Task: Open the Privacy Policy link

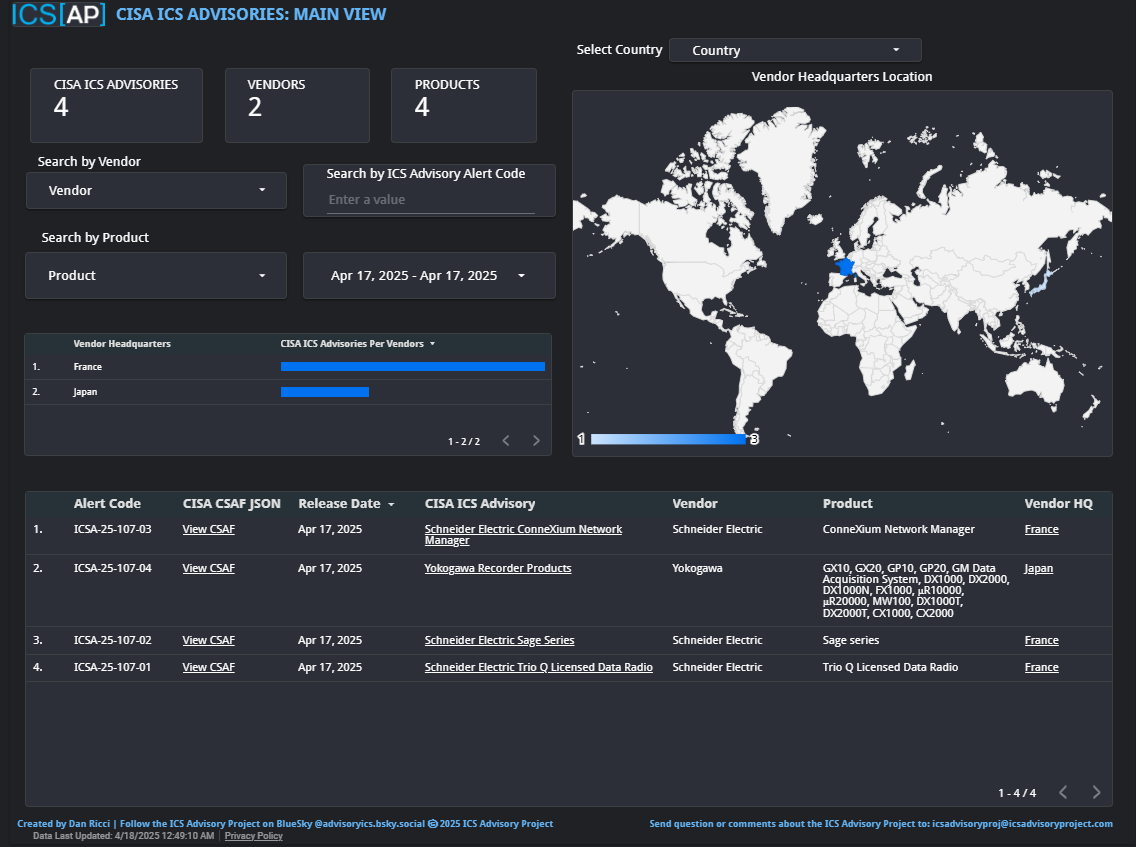Action: coord(254,836)
